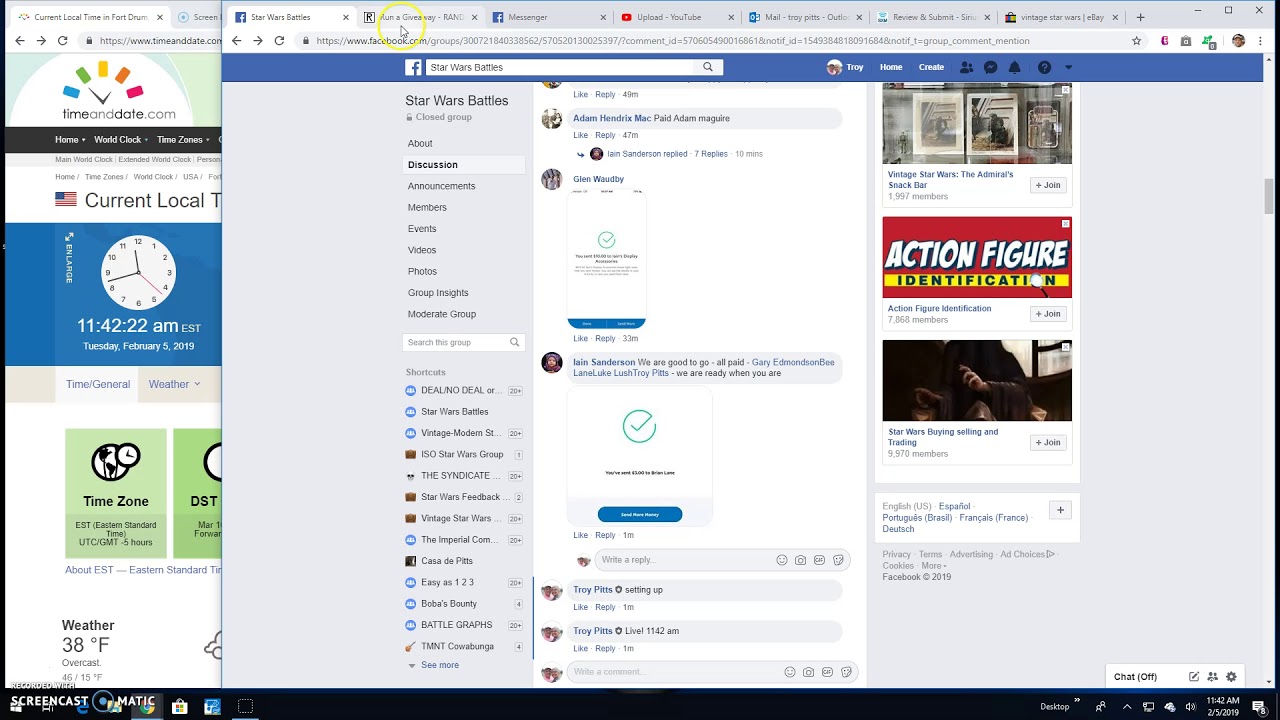This screenshot has height=720, width=1280.
Task: Switch to the Upload - YouTube tab
Action: (x=677, y=17)
